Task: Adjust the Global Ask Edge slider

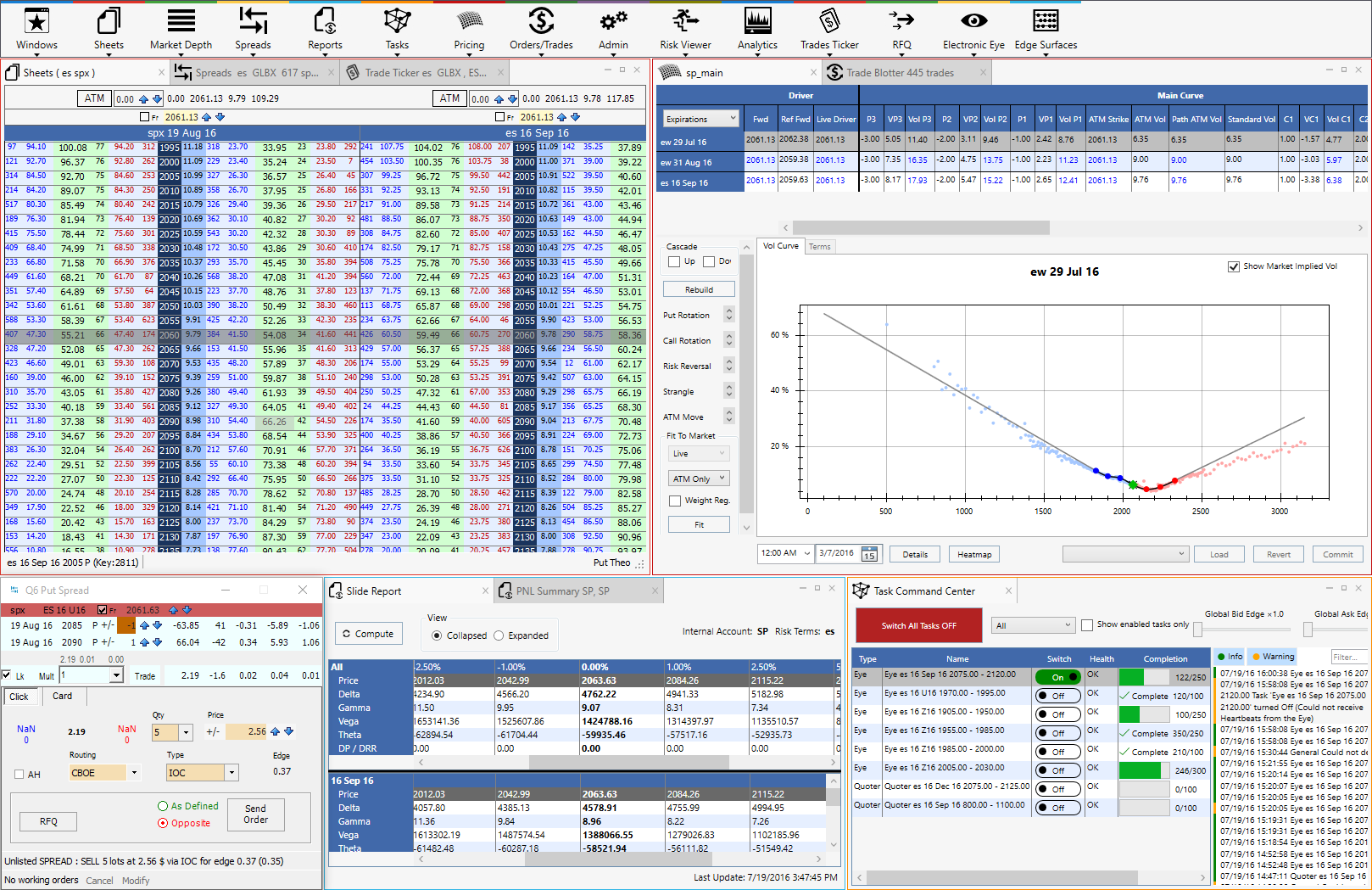Action: pyautogui.click(x=1308, y=630)
